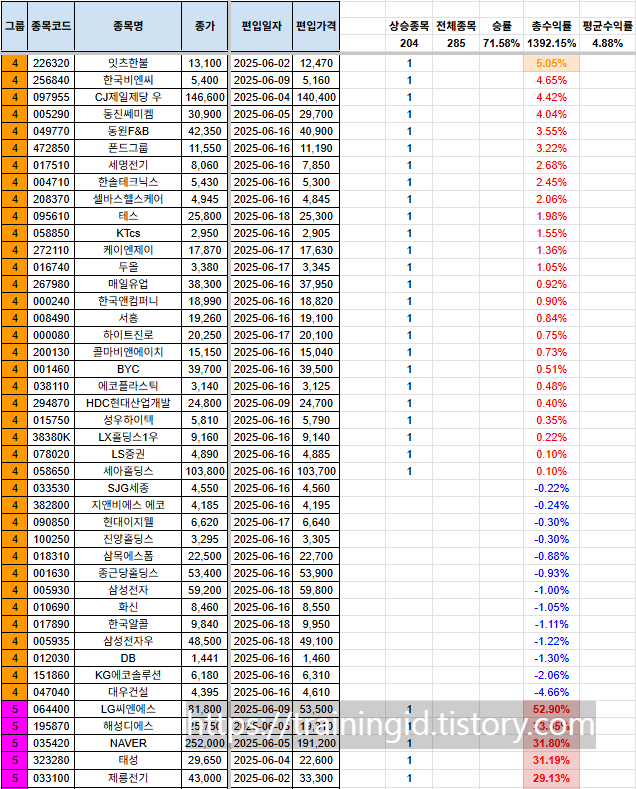This screenshot has height=789, width=636.
Task: Select return cell 5.05%
Action: coord(551,63)
